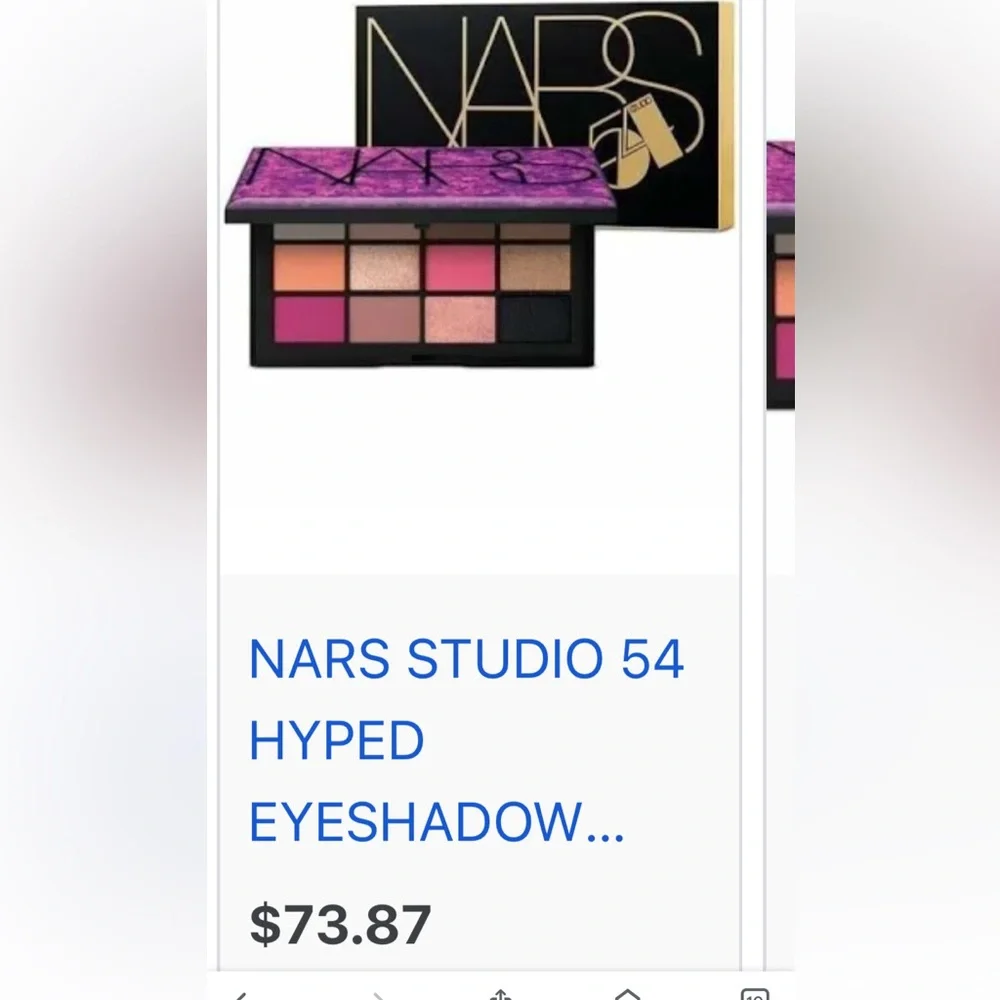The height and width of the screenshot is (1000, 1000).
Task: Open the NARS STUDIO 54 HYPED EYESHADOW link
Action: pyautogui.click(x=466, y=740)
